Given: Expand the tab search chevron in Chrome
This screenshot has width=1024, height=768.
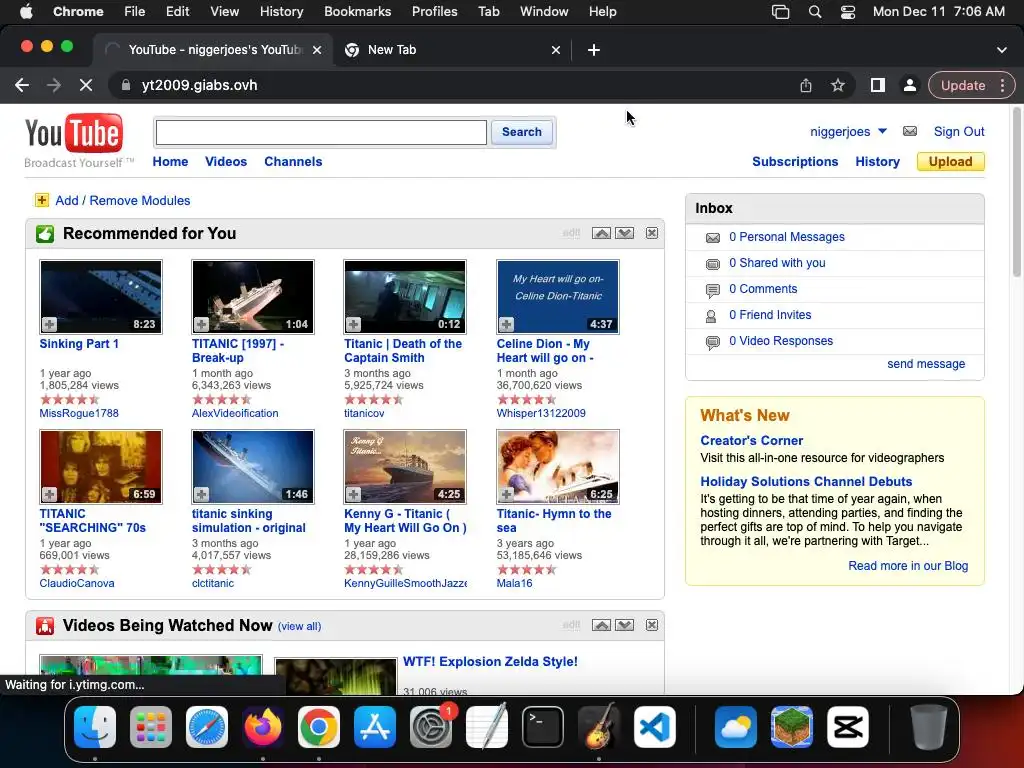Looking at the screenshot, I should coord(1002,50).
